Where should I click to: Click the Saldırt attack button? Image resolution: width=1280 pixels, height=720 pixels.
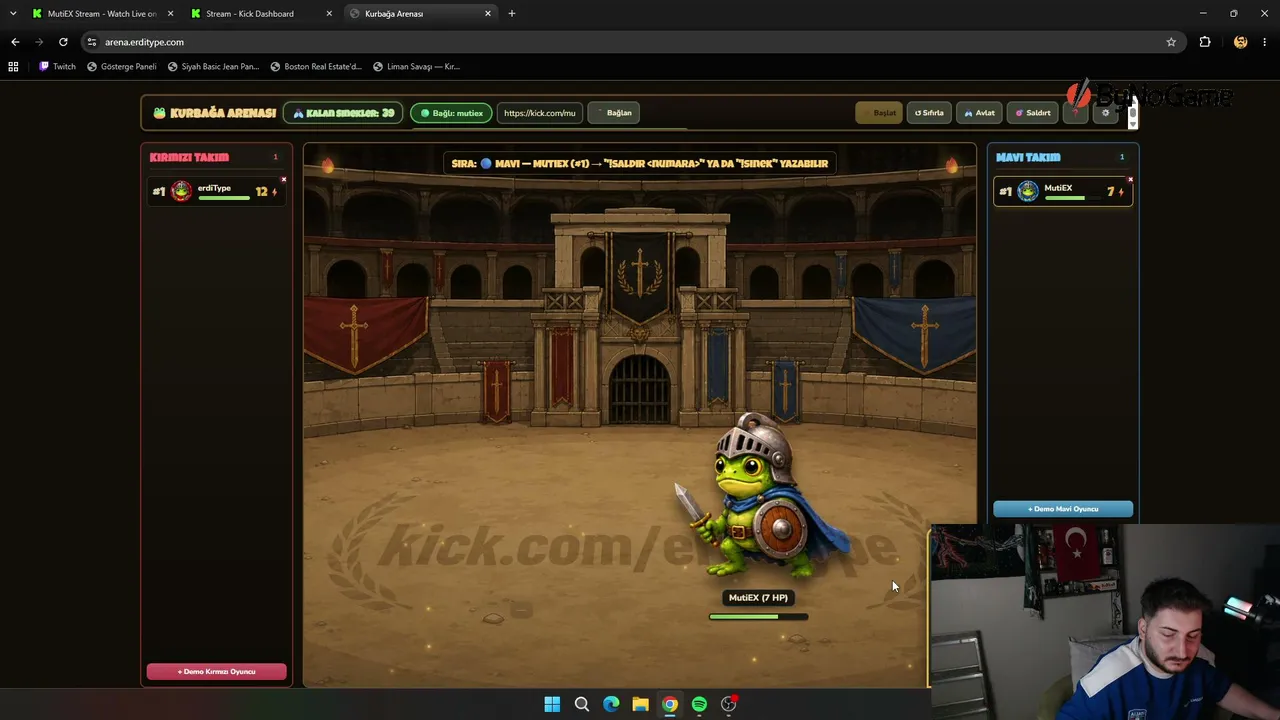1033,113
